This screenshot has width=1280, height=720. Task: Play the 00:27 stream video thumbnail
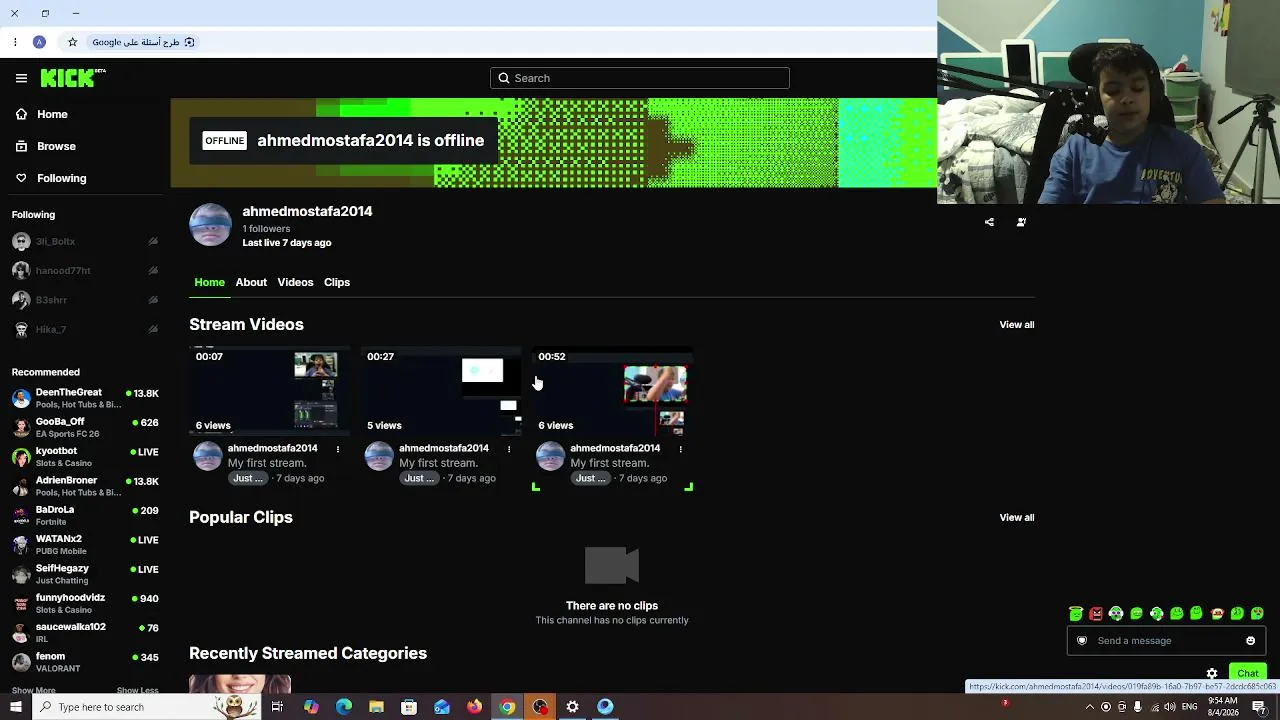tap(442, 391)
